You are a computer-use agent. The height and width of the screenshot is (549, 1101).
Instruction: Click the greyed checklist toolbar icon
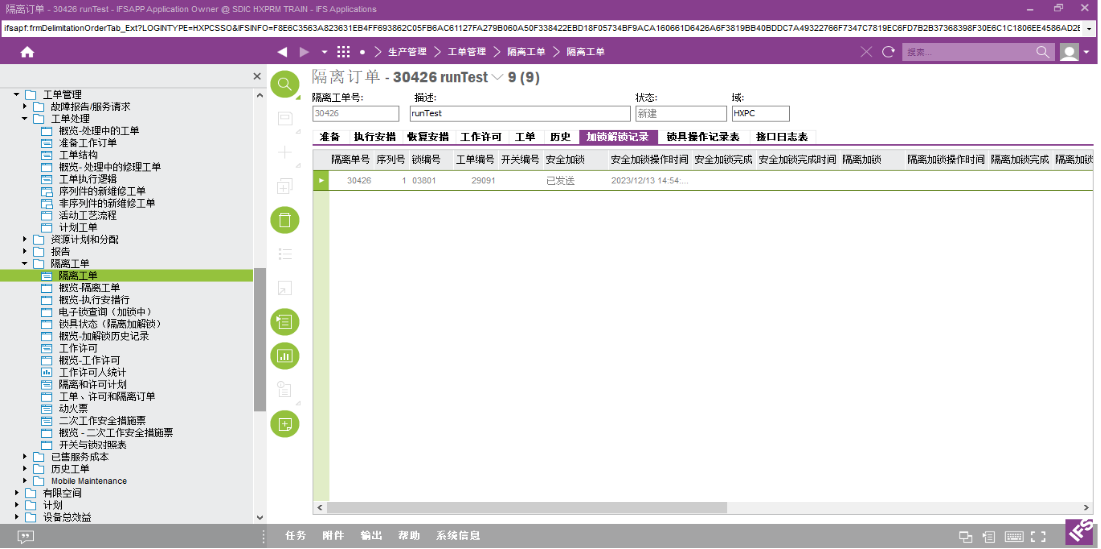(285, 389)
